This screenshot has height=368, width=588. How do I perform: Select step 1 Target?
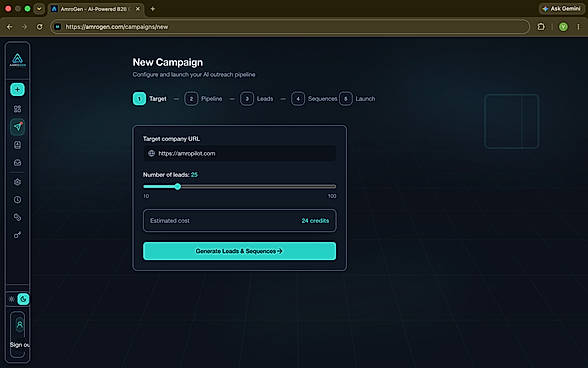[x=150, y=99]
